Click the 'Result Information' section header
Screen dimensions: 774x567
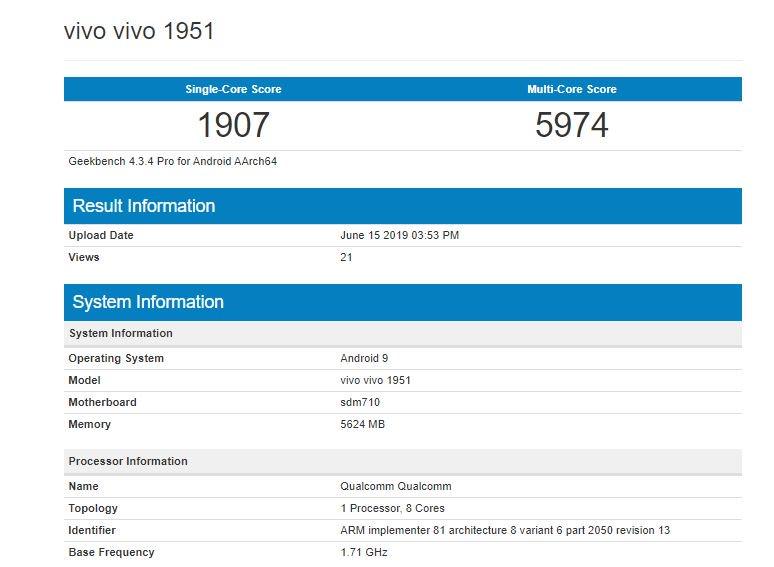(403, 206)
